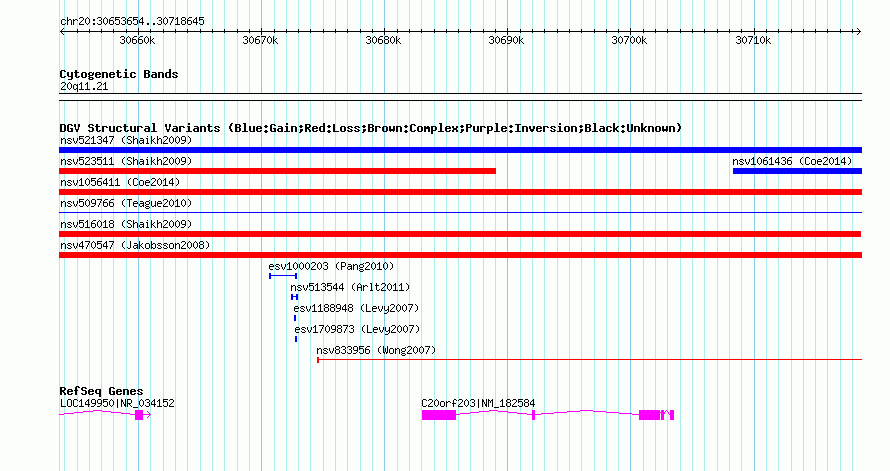Open the nsv1056411 (Coe2014) red loss bar
The height and width of the screenshot is (471, 890).
[x=460, y=192]
